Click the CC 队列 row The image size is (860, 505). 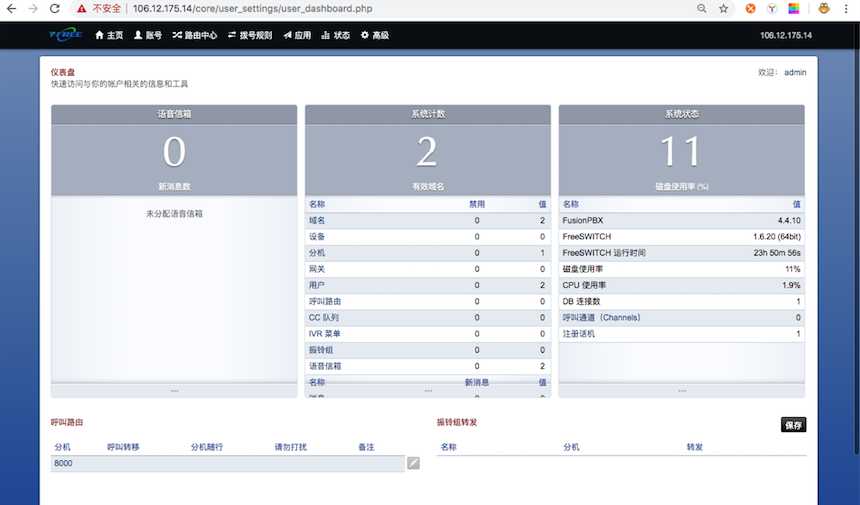tap(428, 317)
